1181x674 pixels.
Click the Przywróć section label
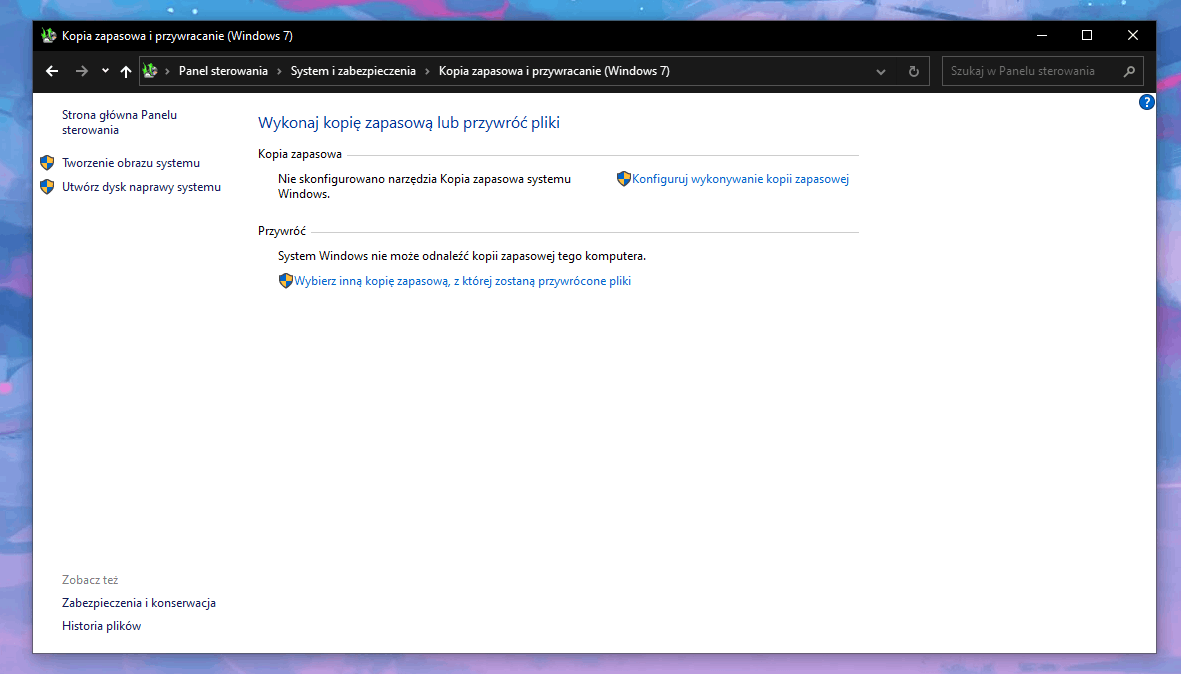pyautogui.click(x=282, y=230)
